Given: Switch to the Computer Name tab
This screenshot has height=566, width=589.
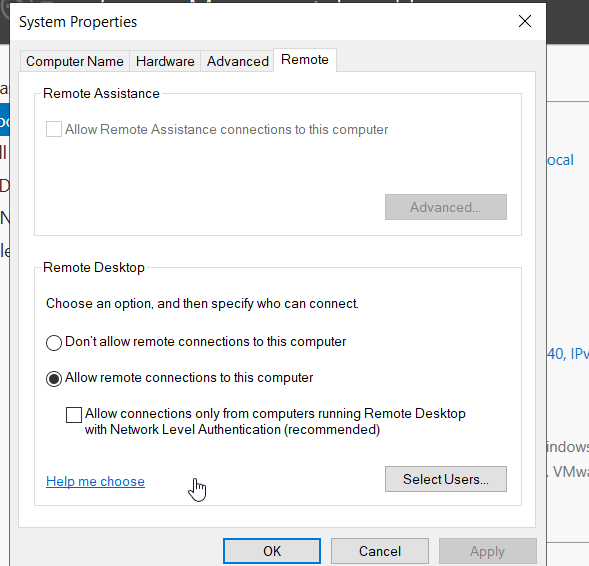Looking at the screenshot, I should click(75, 61).
